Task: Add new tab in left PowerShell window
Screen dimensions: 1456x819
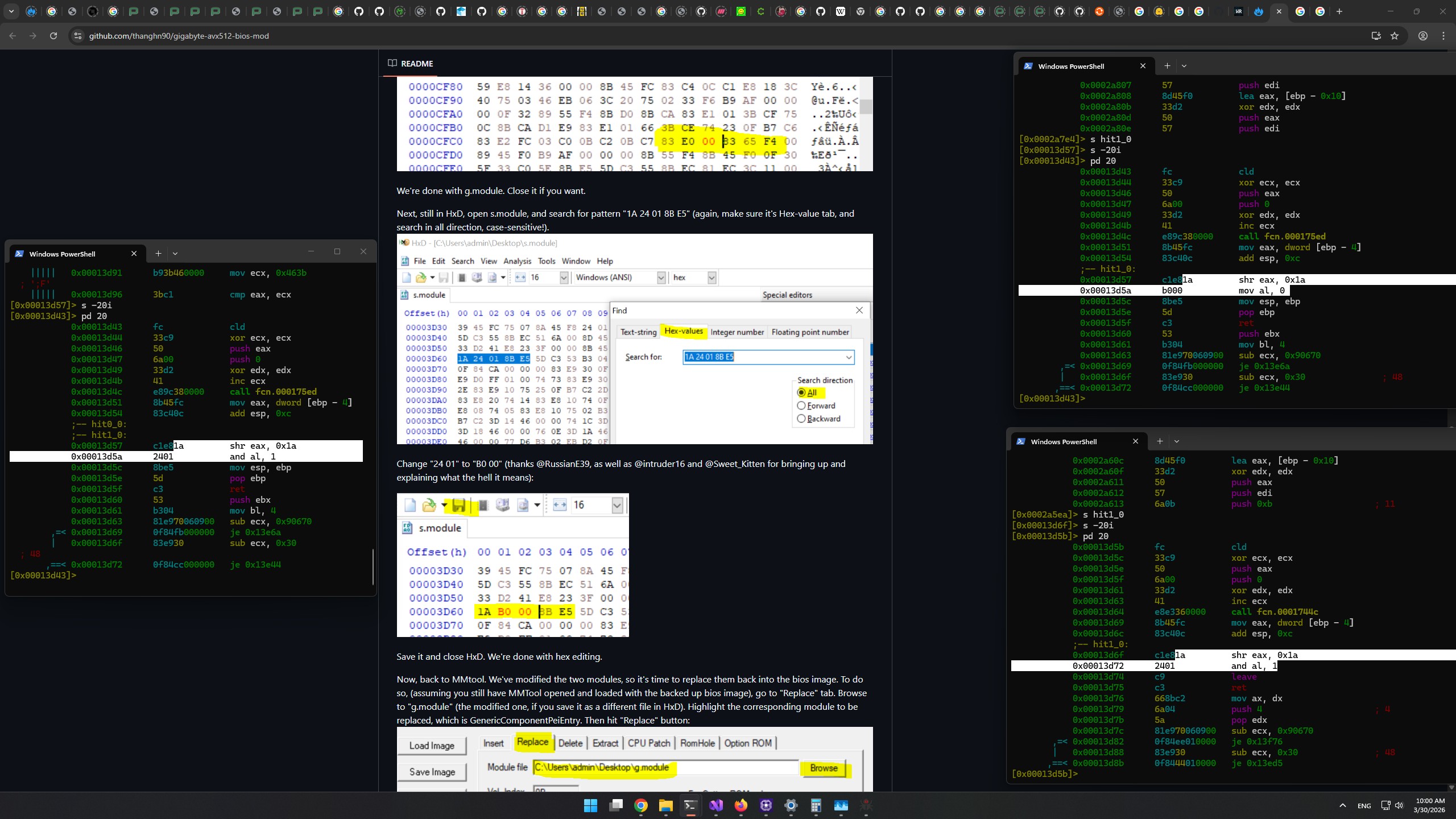Action: click(x=158, y=254)
